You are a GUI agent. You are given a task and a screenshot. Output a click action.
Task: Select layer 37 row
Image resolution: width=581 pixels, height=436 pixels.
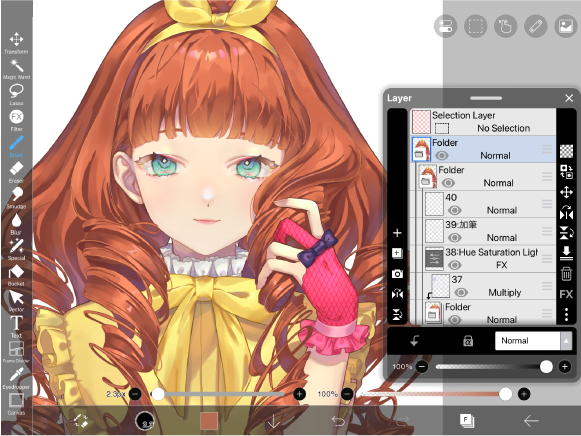tap(492, 286)
